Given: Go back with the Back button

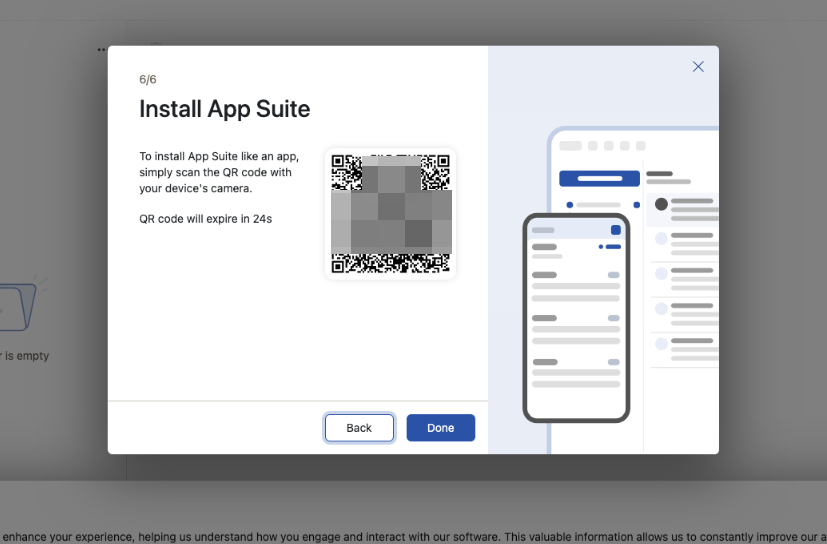Looking at the screenshot, I should tap(359, 428).
